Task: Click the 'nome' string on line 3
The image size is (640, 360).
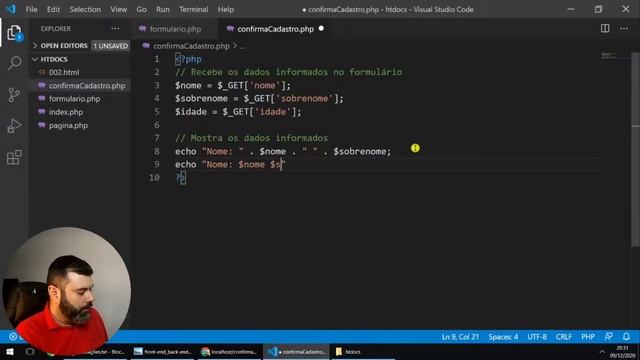Action: coord(265,85)
